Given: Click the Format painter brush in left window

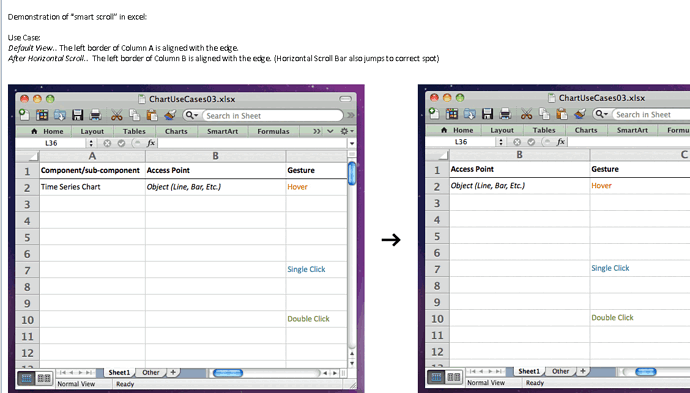Looking at the screenshot, I should coord(170,115).
